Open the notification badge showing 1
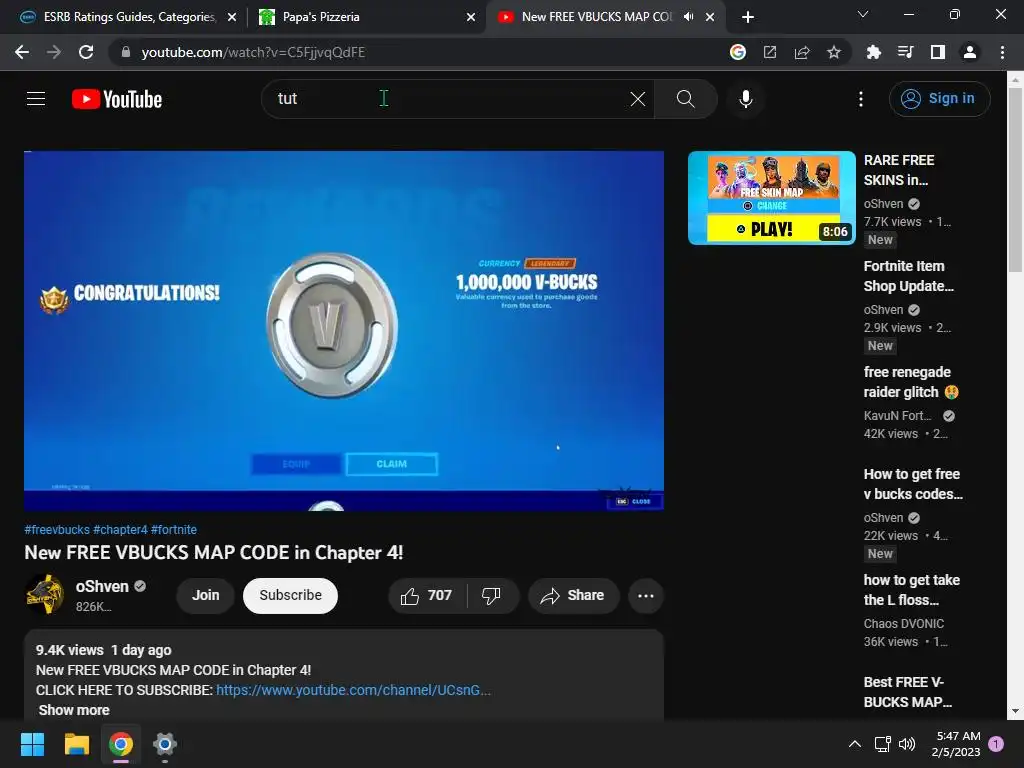 click(996, 744)
